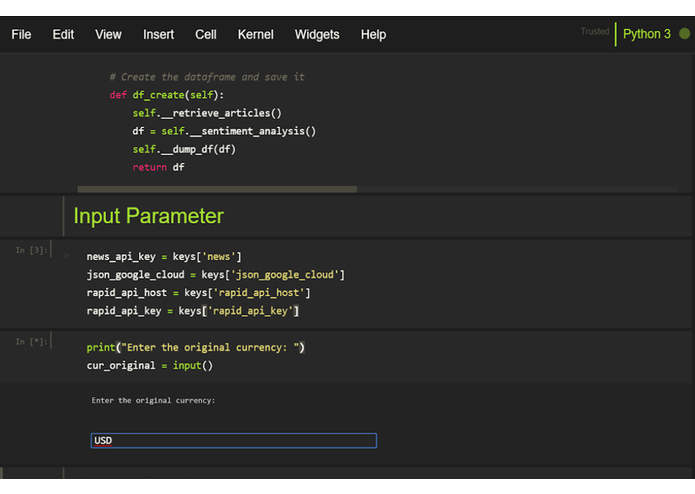Click the self.__retrieve_articles() line
This screenshot has width=695, height=494.
point(207,113)
